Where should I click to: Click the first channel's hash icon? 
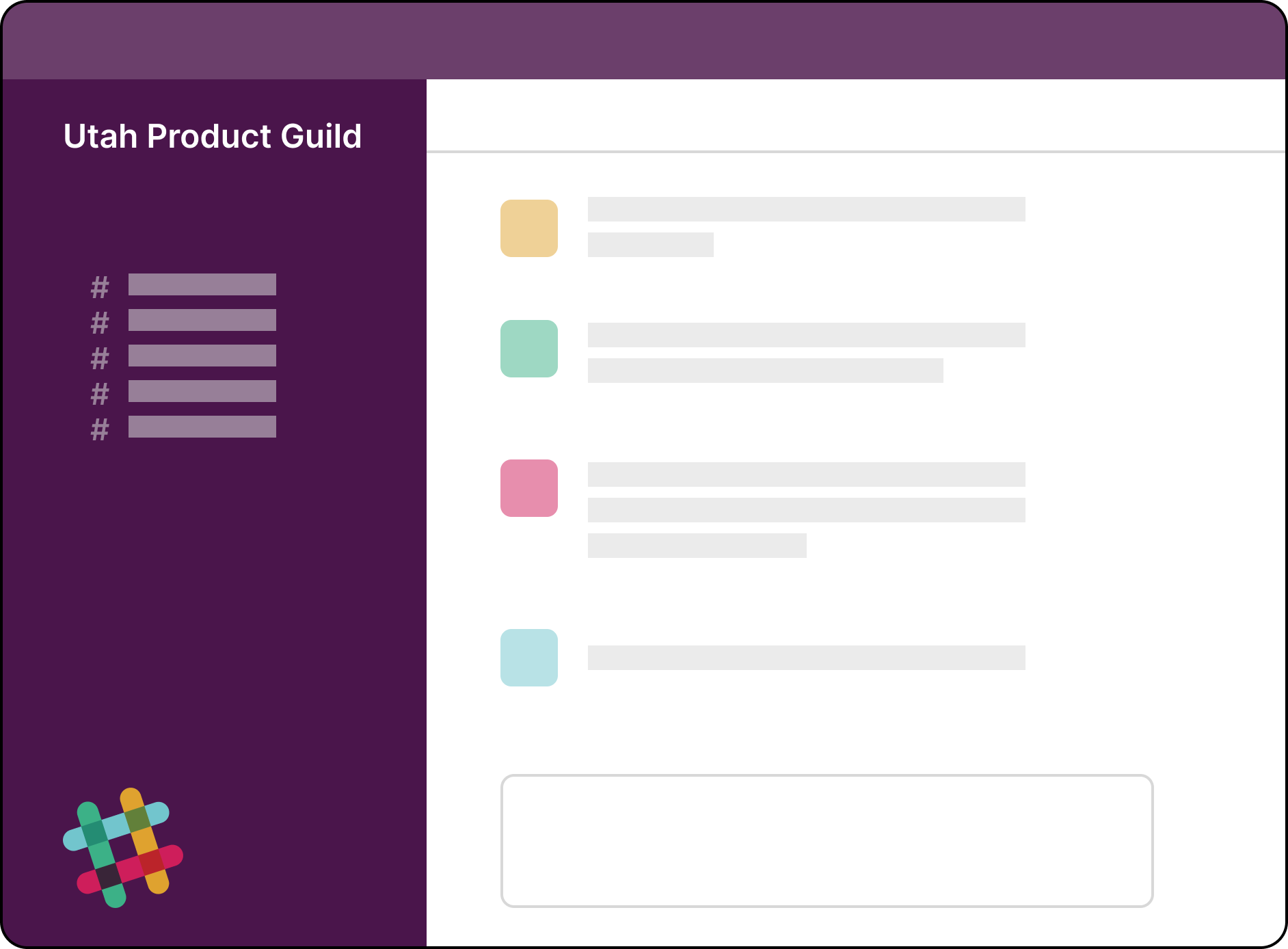pos(100,287)
